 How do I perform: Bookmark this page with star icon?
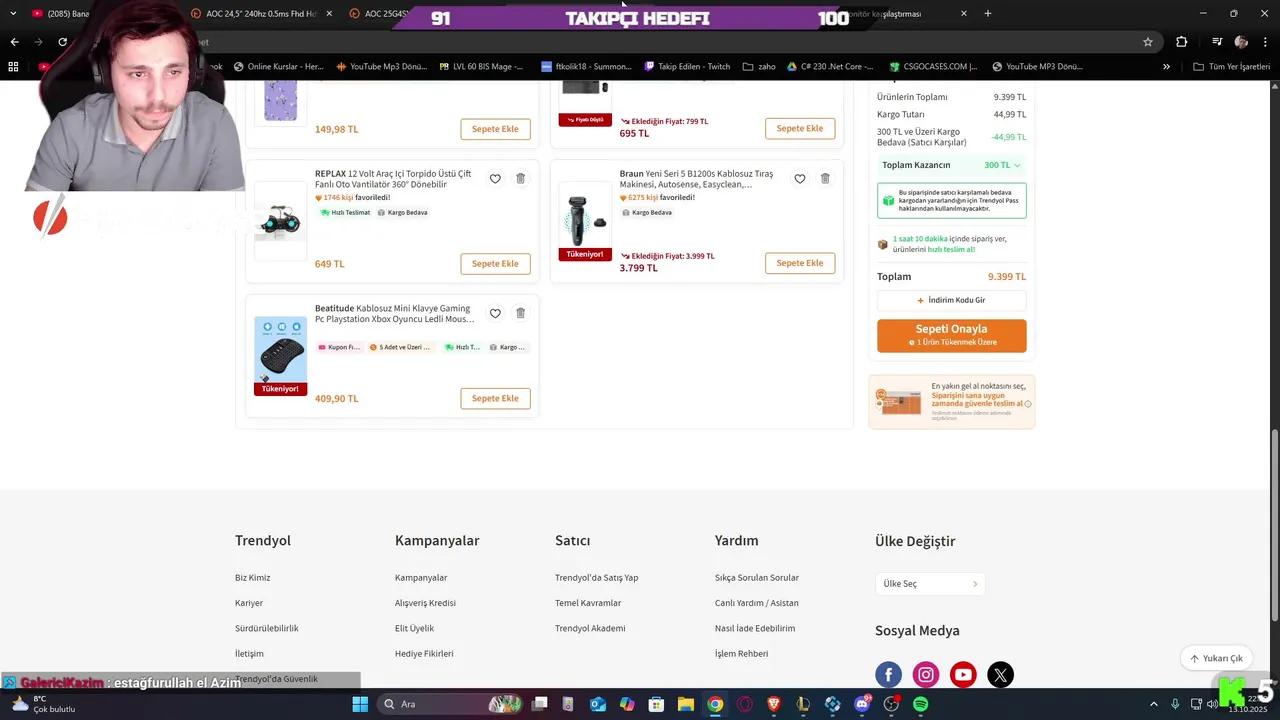coord(1148,42)
